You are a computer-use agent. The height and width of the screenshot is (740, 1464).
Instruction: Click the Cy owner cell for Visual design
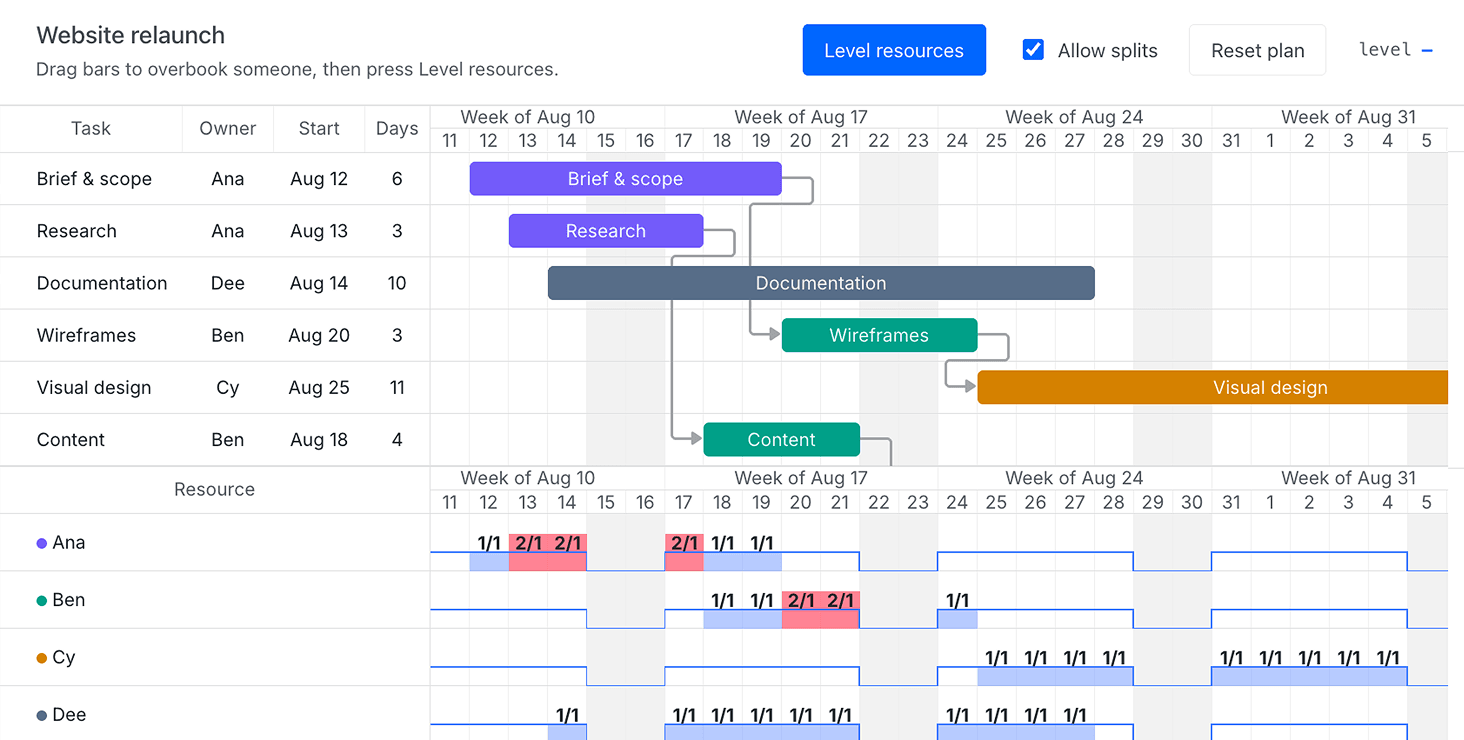point(228,387)
